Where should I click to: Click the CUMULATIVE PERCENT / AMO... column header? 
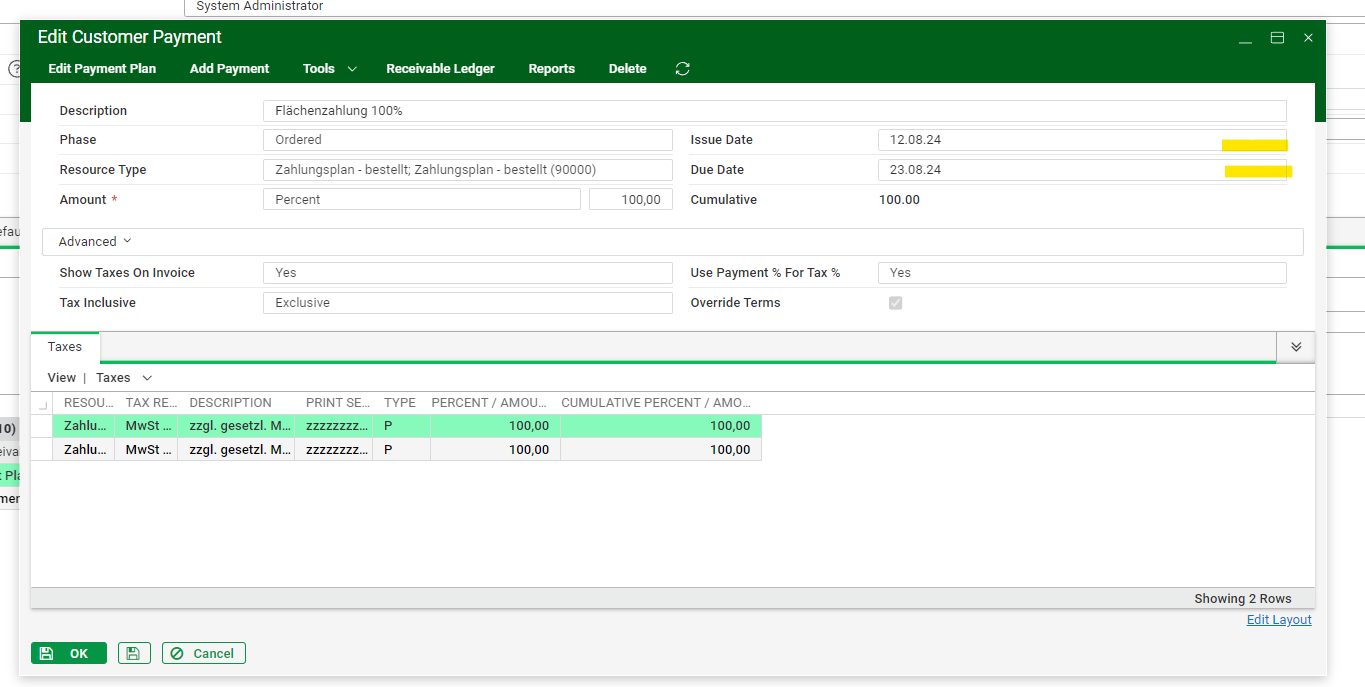click(661, 403)
